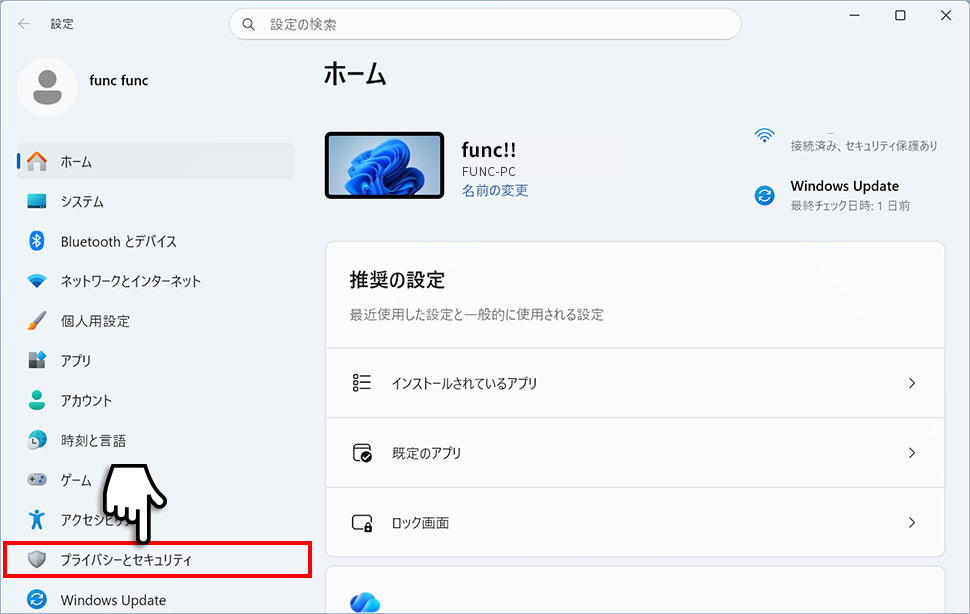Minimize the settings window
The image size is (970, 614).
point(855,15)
